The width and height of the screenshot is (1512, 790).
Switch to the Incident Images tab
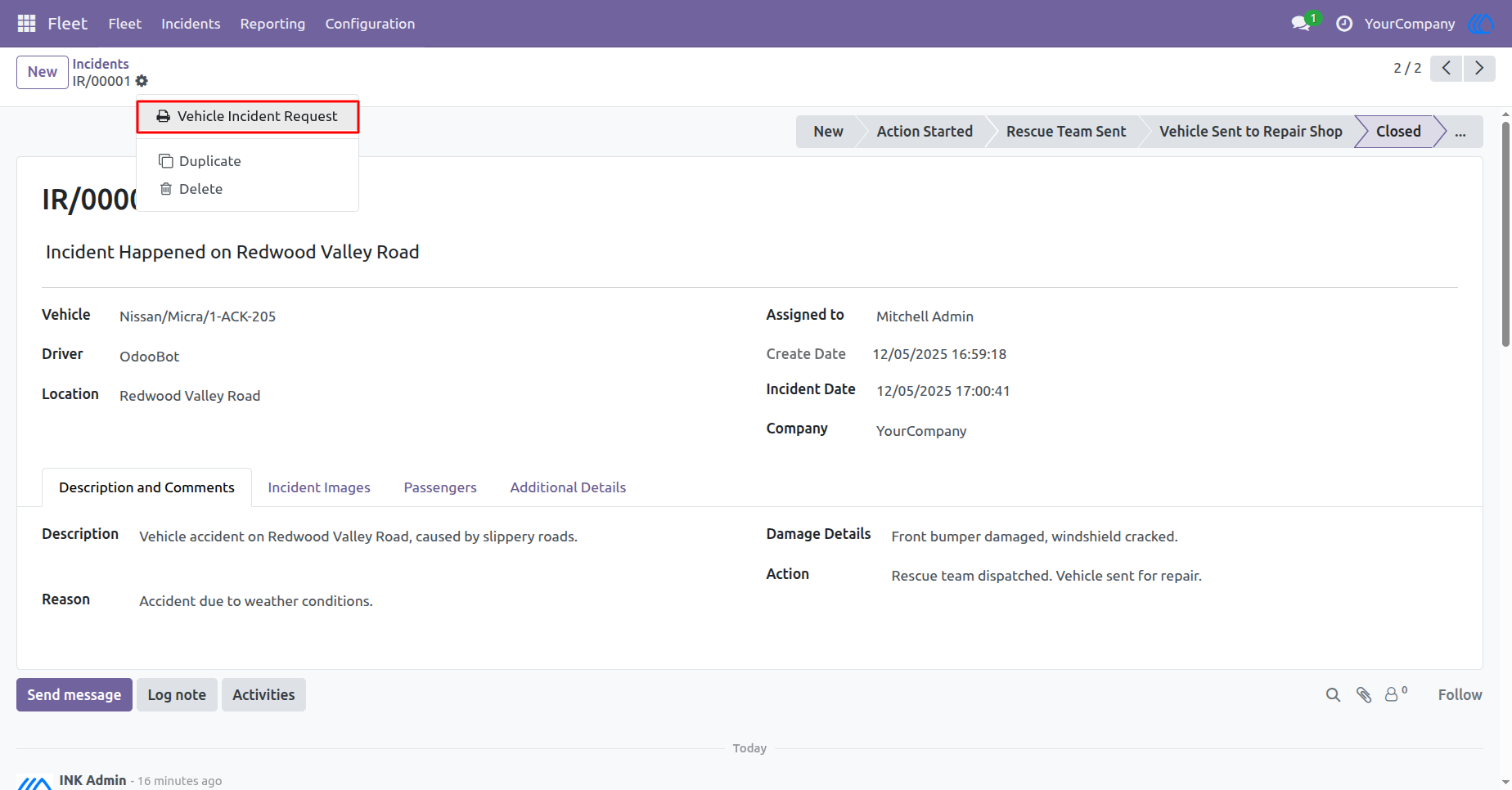[319, 487]
